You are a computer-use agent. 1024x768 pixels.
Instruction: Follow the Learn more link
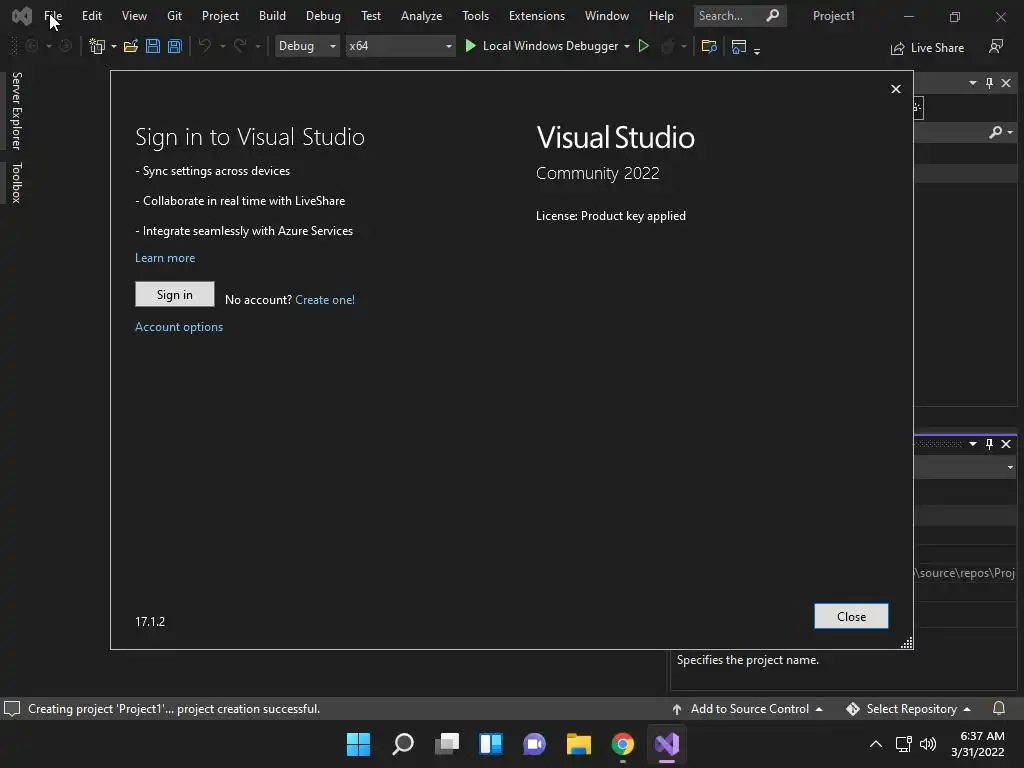[x=165, y=258]
